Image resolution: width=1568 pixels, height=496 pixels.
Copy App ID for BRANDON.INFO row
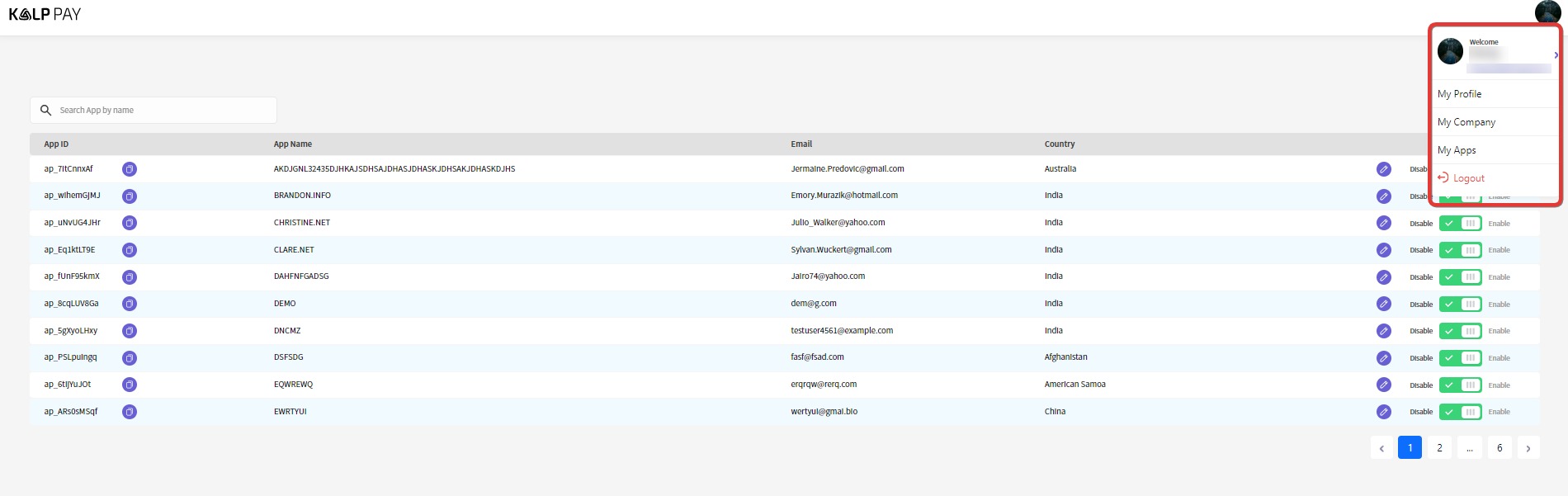coord(130,196)
